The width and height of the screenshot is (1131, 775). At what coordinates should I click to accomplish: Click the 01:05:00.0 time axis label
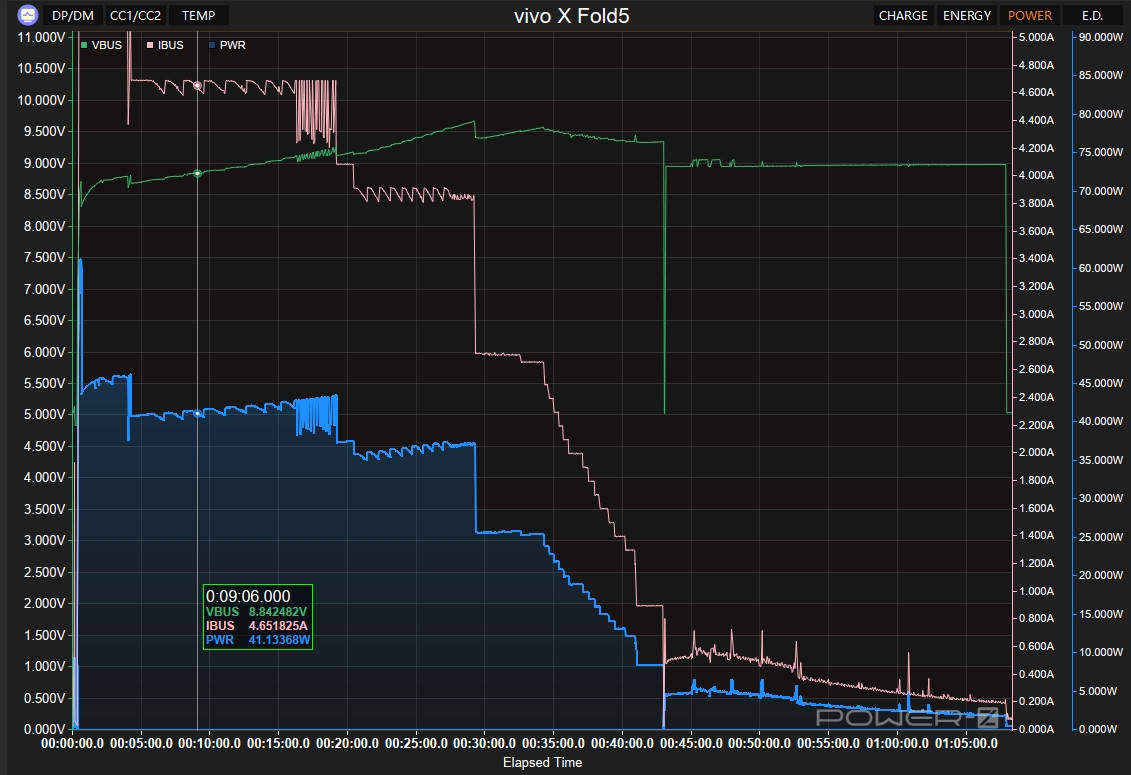[967, 743]
